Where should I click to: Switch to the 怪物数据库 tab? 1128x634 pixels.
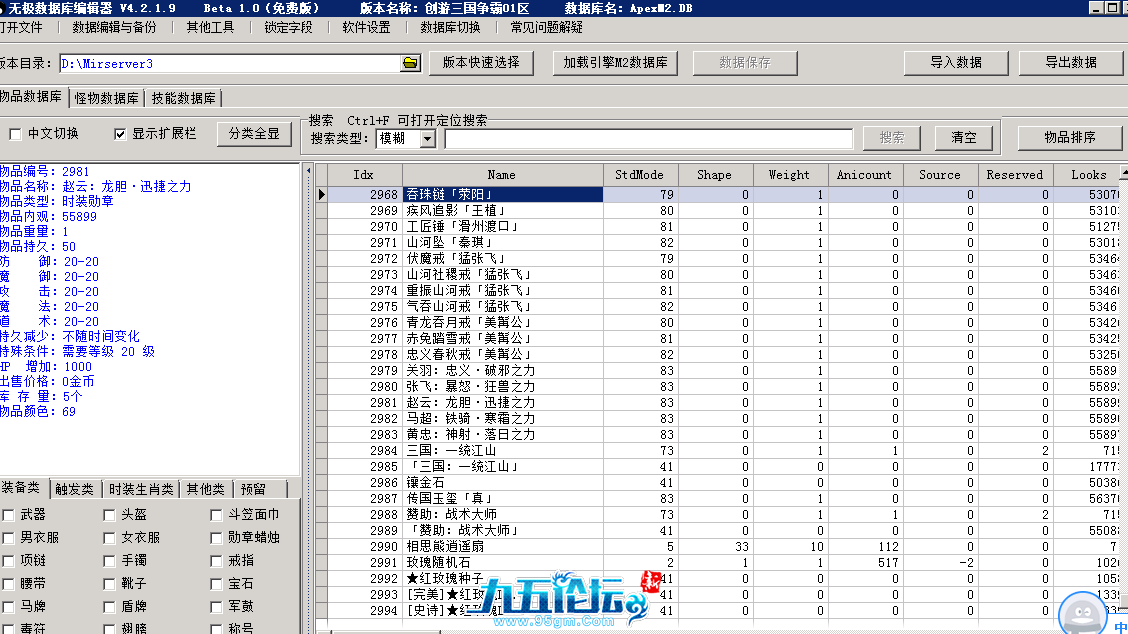pos(106,98)
